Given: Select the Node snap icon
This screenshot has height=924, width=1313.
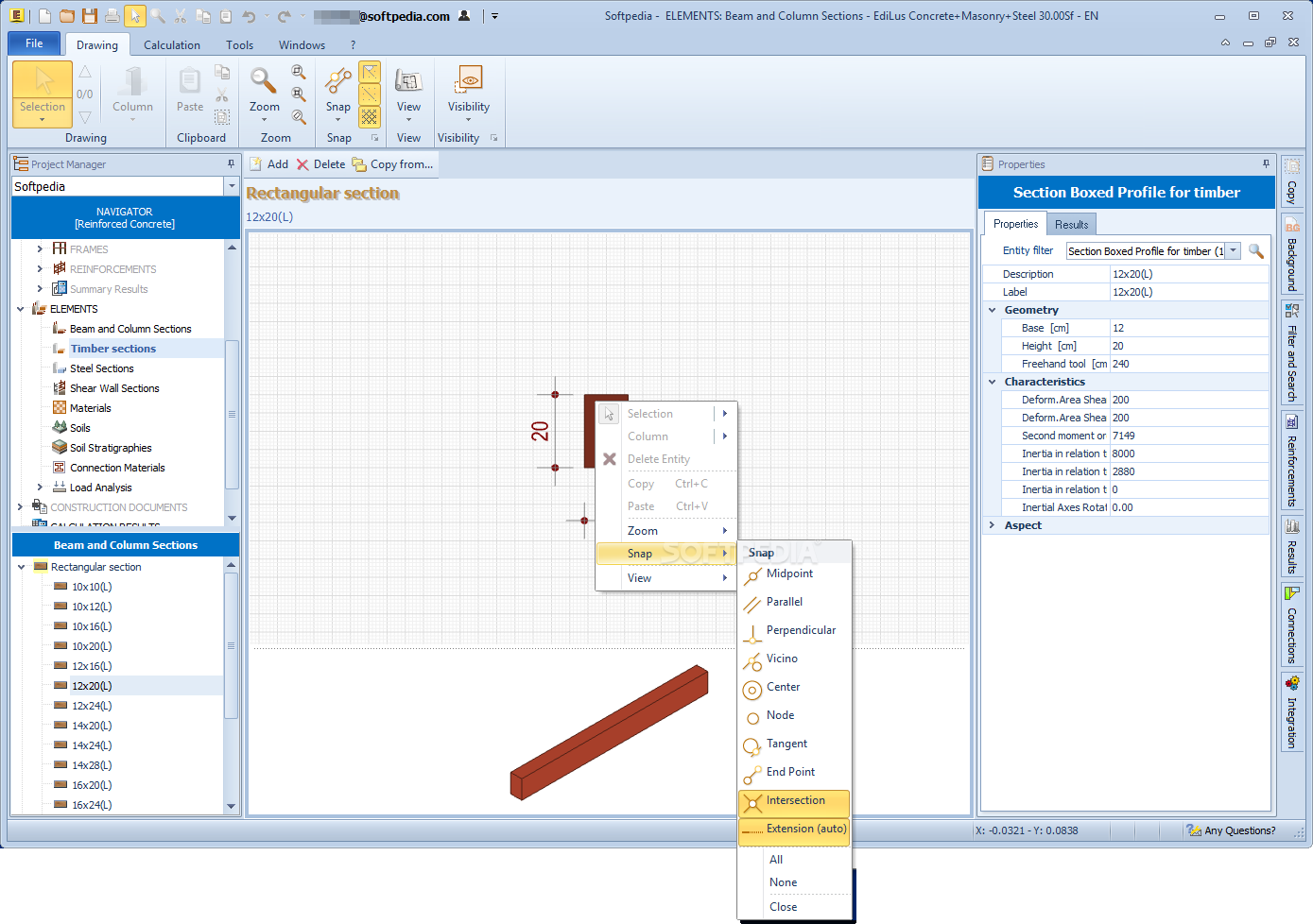Looking at the screenshot, I should coord(752,718).
